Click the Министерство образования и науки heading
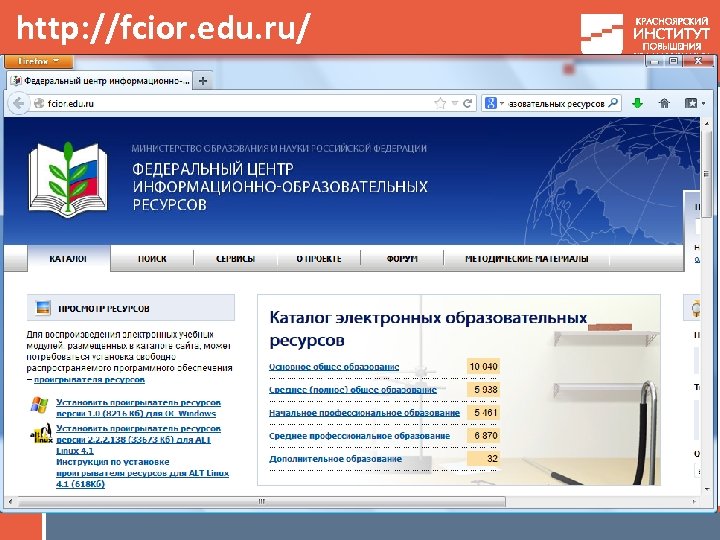This screenshot has width=720, height=540. coord(279,148)
